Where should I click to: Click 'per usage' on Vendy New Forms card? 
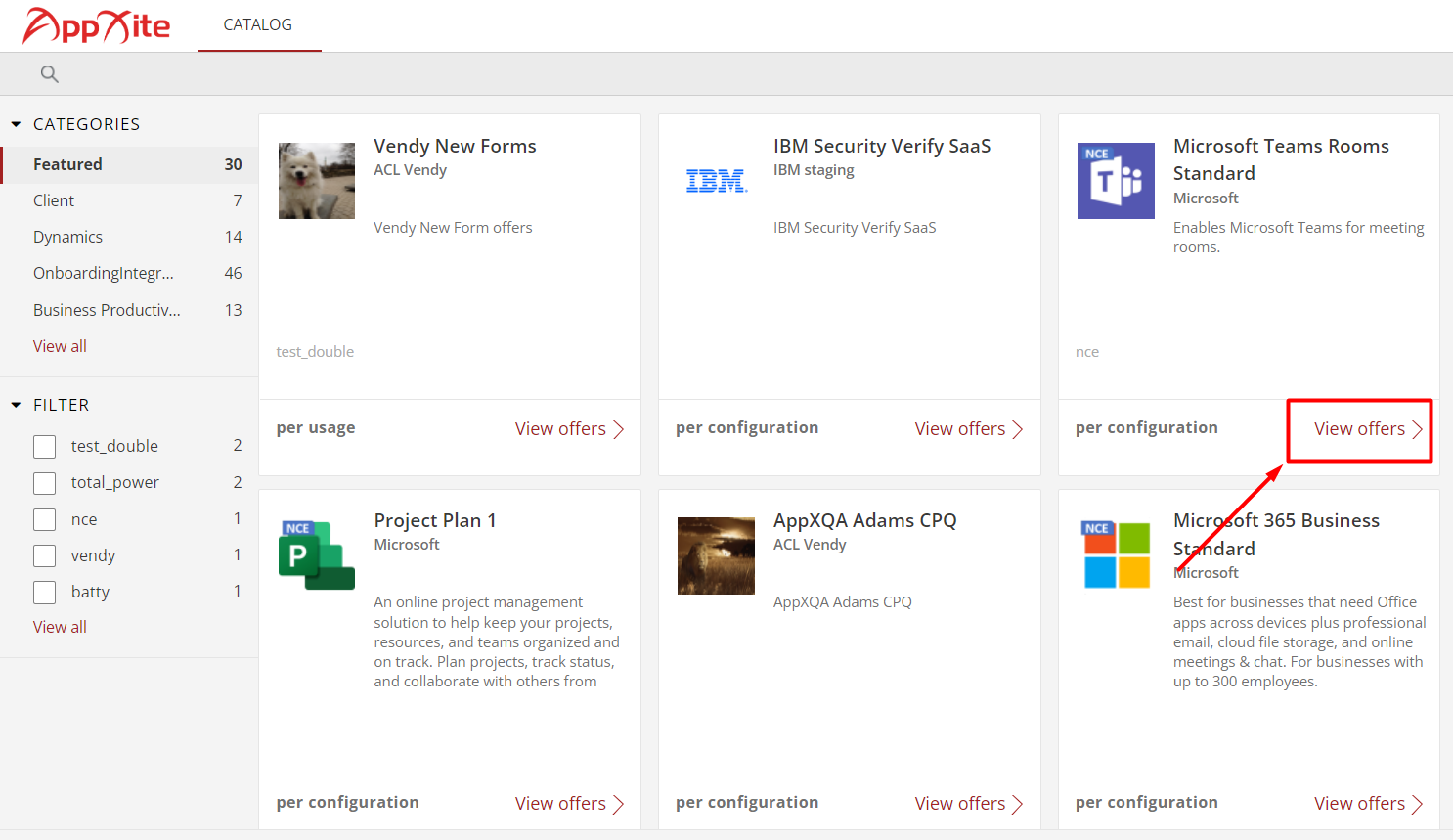(316, 428)
